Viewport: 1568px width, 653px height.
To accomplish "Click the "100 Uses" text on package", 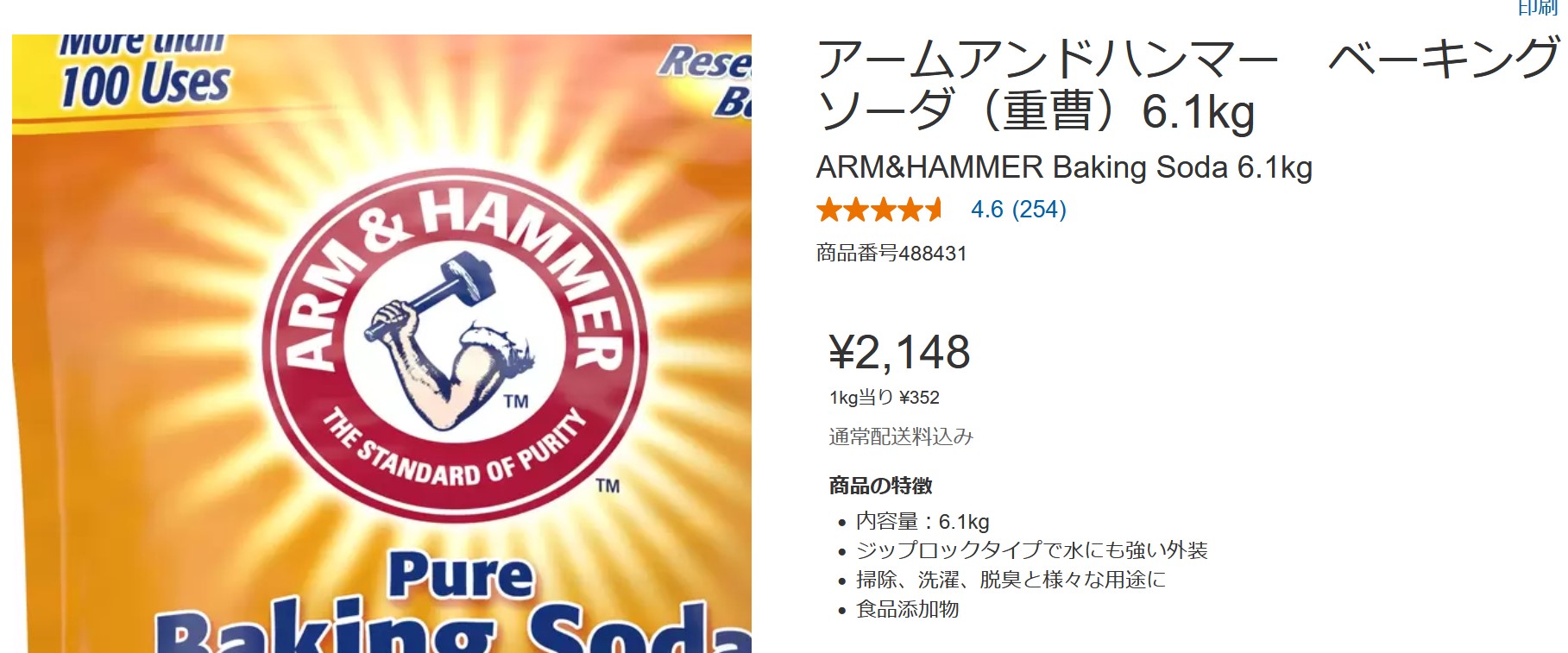I will click(146, 85).
